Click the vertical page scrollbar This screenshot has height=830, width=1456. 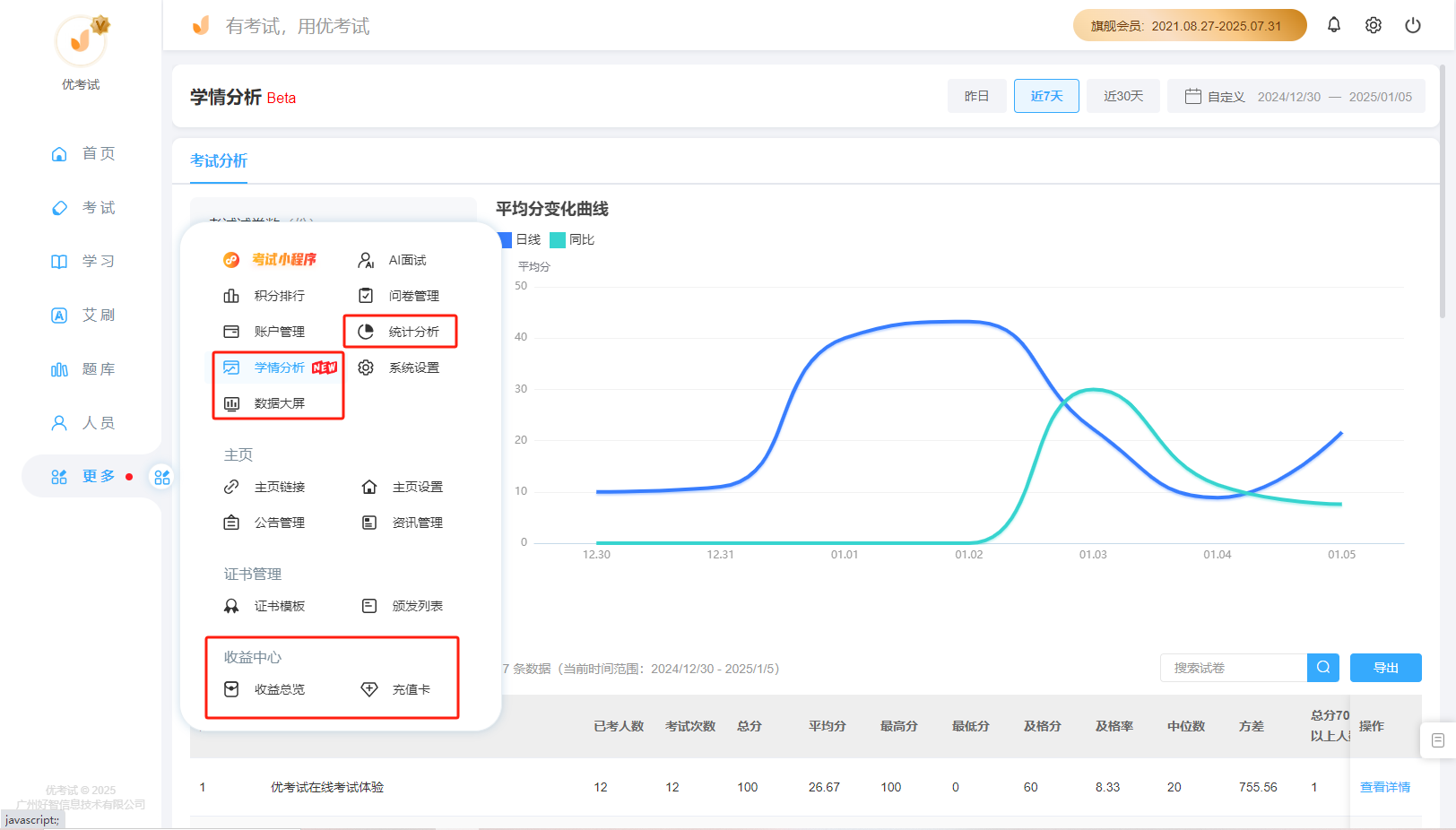pyautogui.click(x=1442, y=190)
